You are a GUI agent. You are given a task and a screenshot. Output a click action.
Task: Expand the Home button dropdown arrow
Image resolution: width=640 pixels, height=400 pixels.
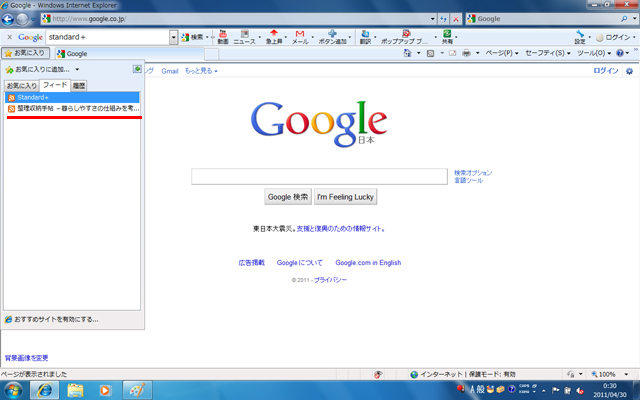coord(418,53)
